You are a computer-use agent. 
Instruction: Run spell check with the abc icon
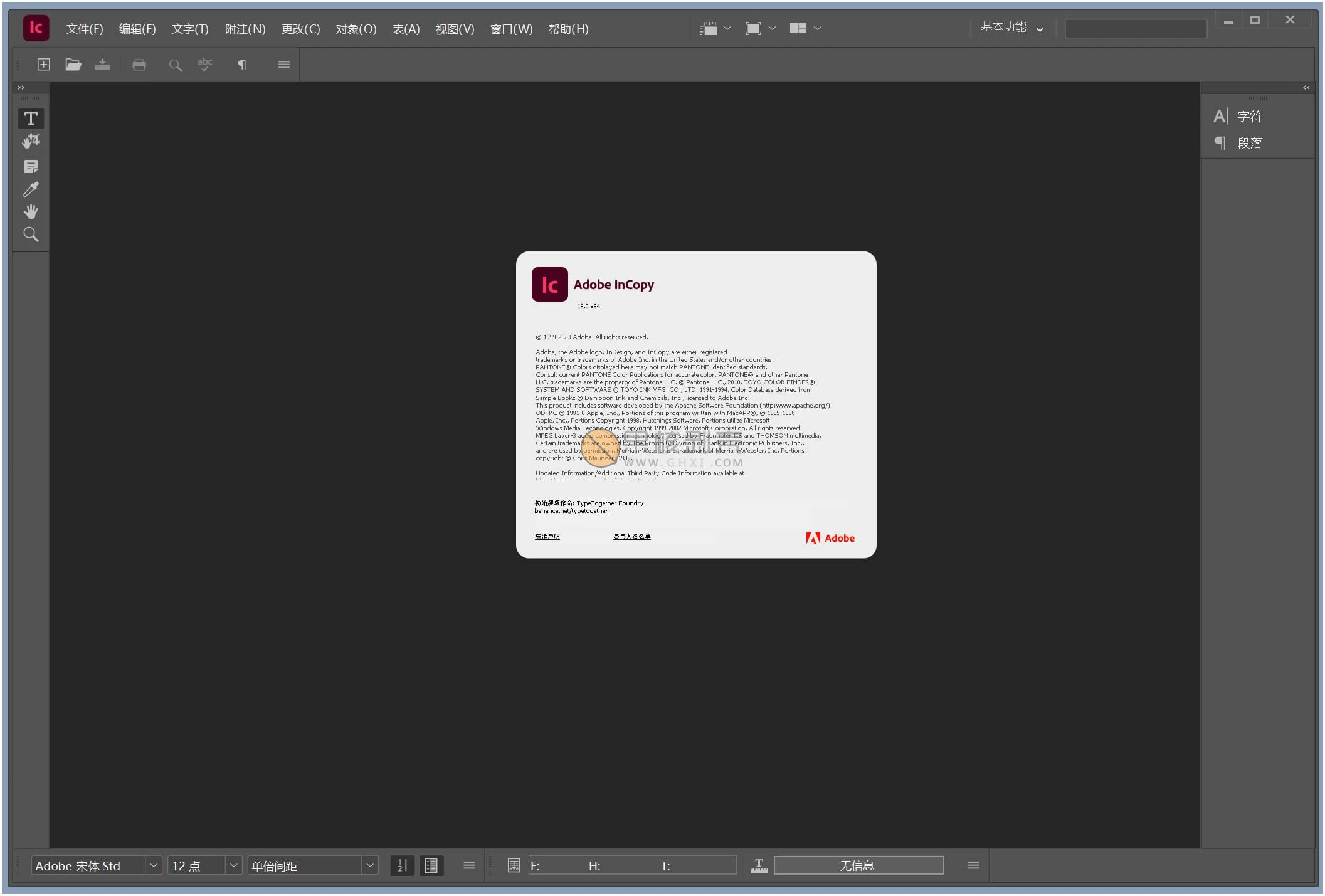(x=204, y=65)
